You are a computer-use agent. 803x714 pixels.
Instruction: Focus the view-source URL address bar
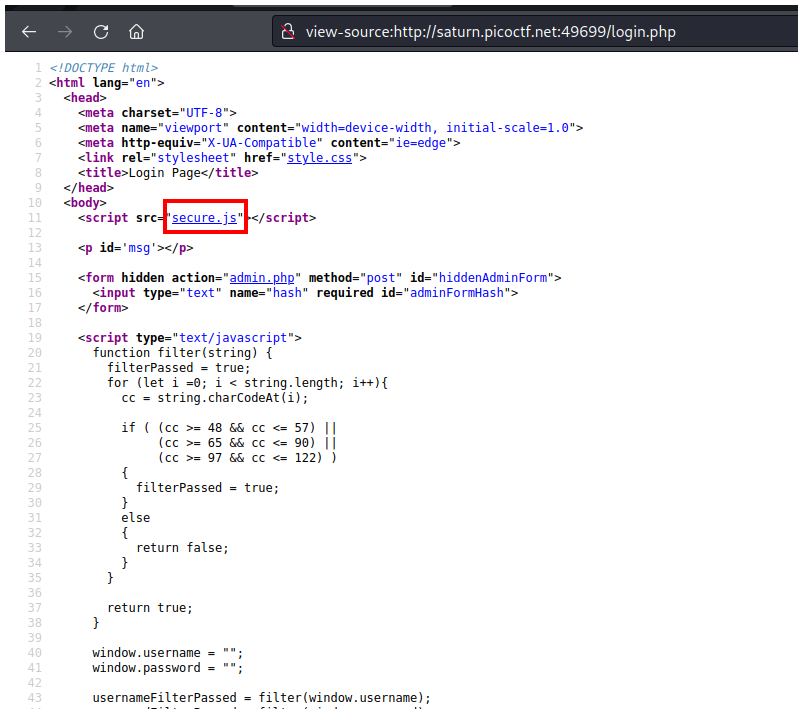pos(490,32)
